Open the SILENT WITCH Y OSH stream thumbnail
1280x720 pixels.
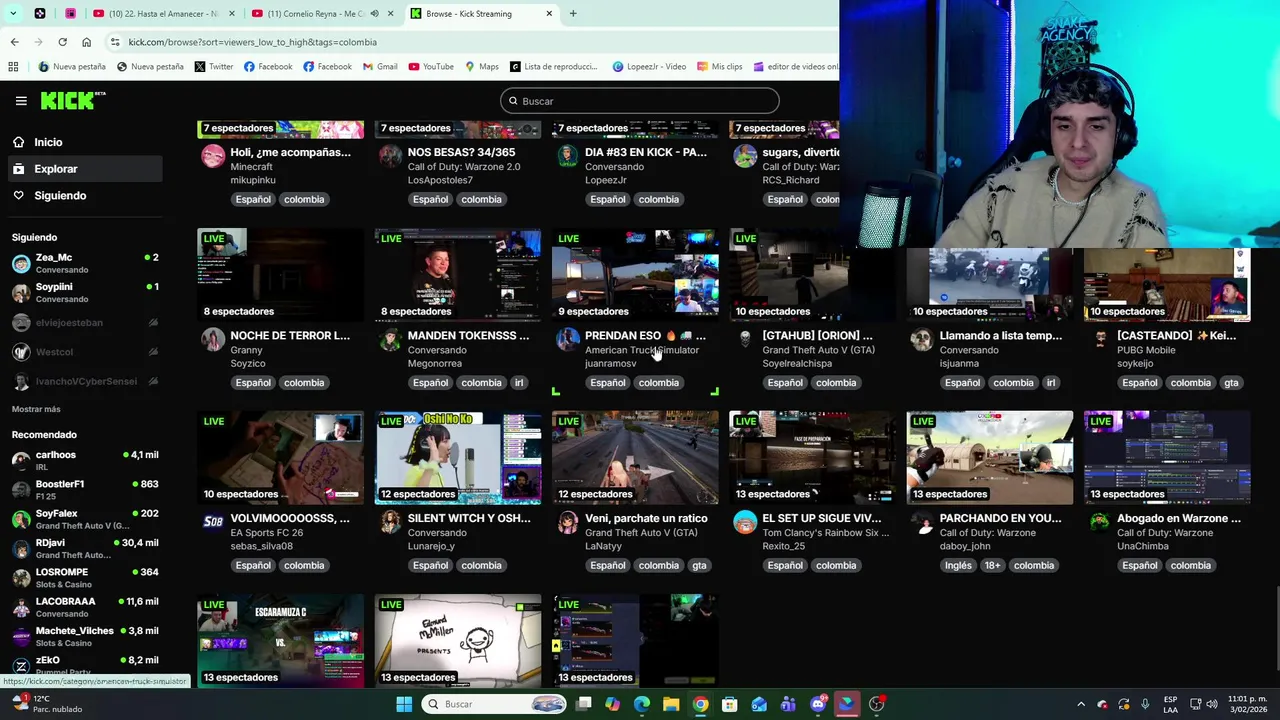coord(458,458)
